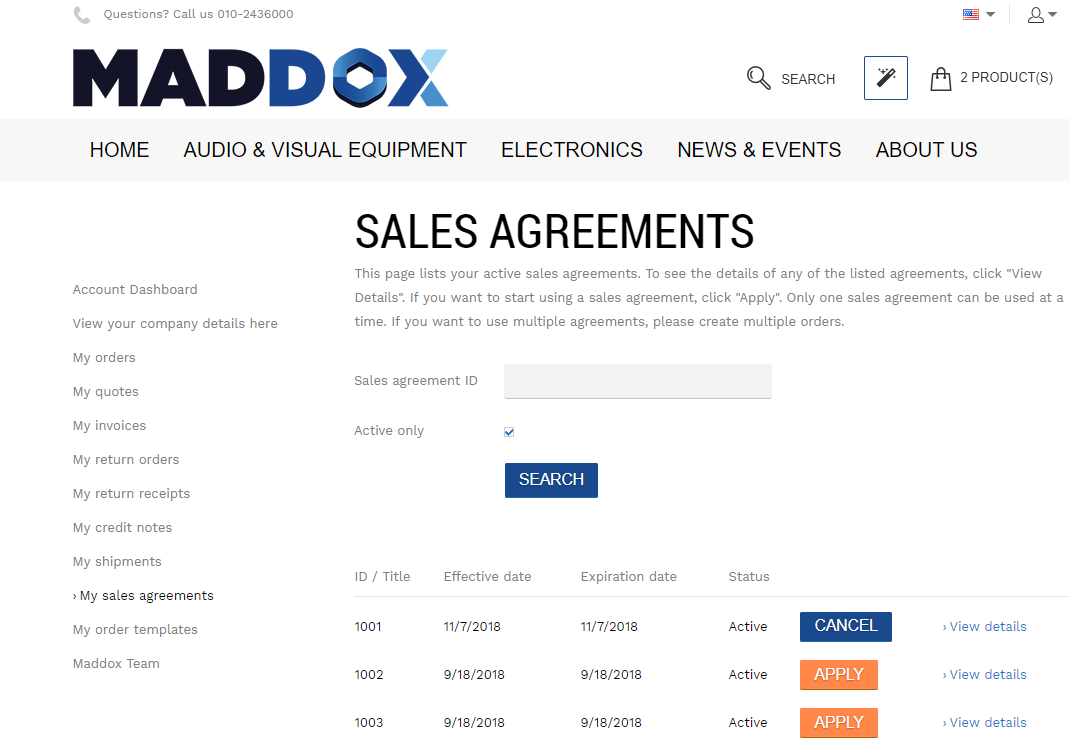Viewport: 1069px width, 749px height.
Task: Open My orders in the sidebar
Action: coord(104,358)
